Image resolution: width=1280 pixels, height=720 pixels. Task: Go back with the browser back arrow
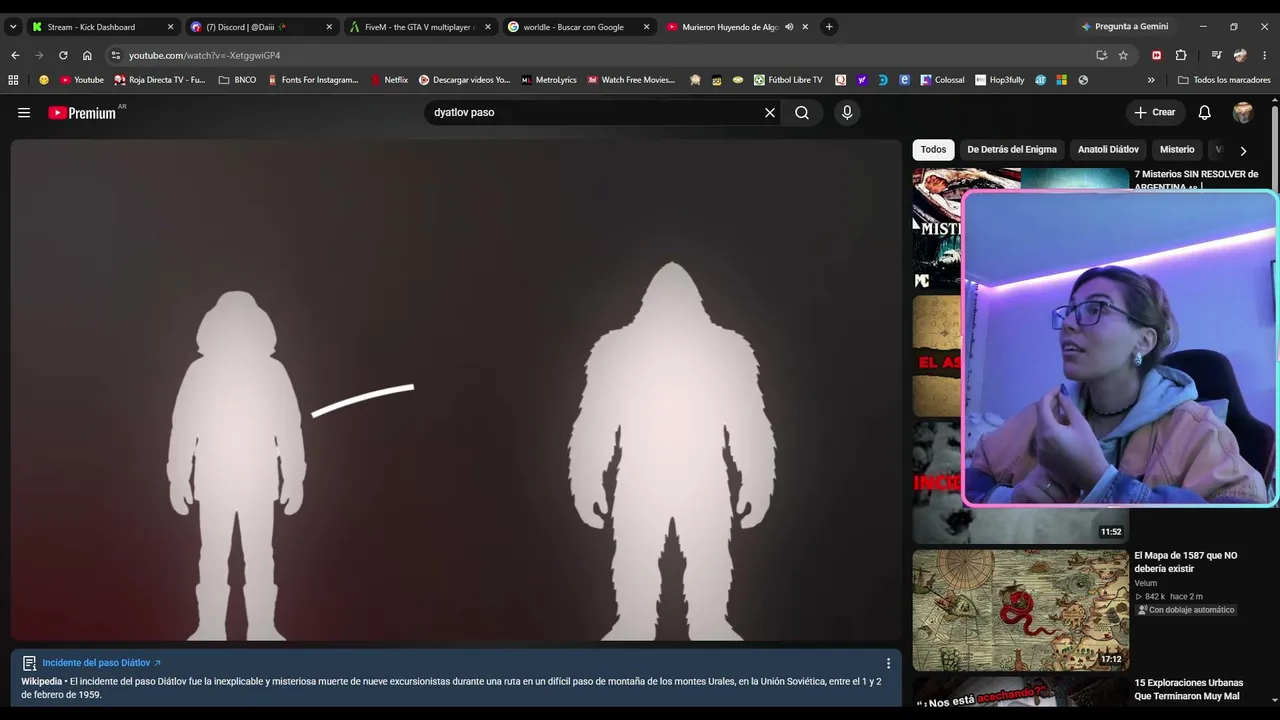pyautogui.click(x=15, y=55)
